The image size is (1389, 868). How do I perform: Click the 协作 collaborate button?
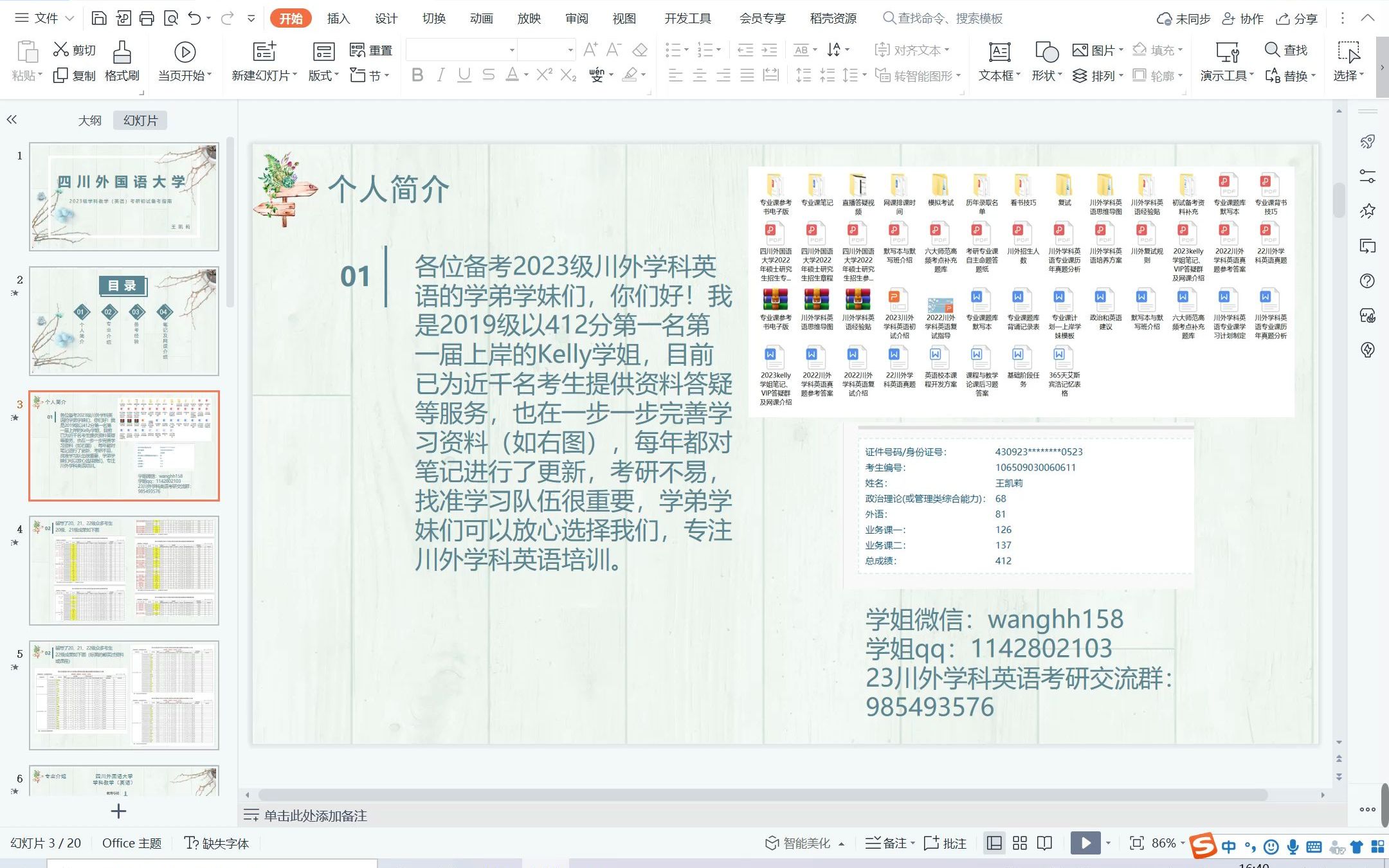pos(1242,19)
